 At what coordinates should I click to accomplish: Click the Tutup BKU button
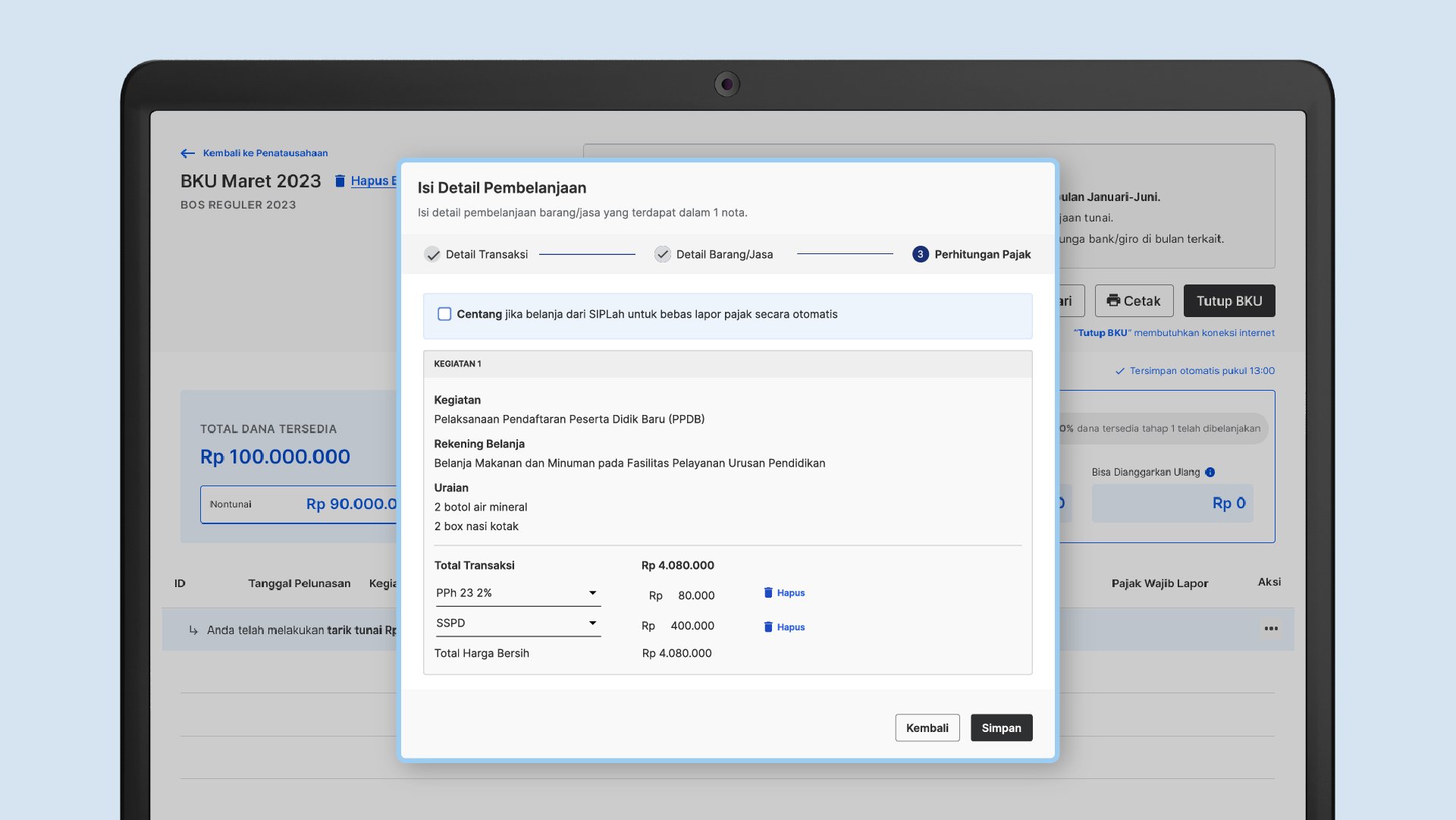[x=1228, y=301]
